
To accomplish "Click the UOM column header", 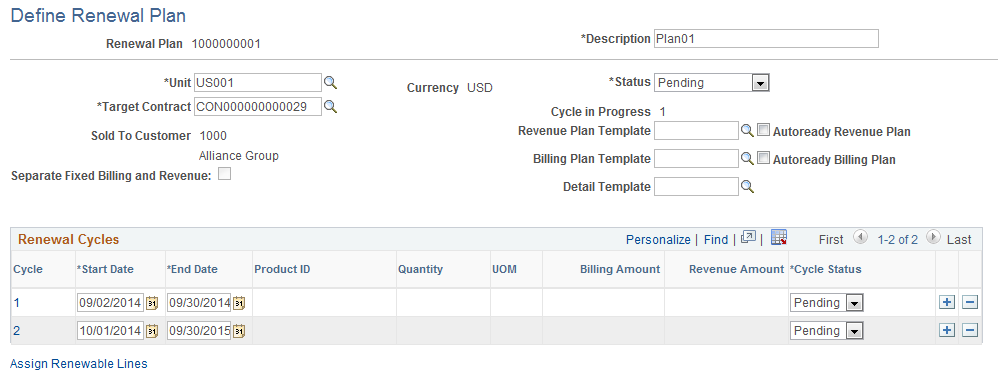I will pos(504,269).
